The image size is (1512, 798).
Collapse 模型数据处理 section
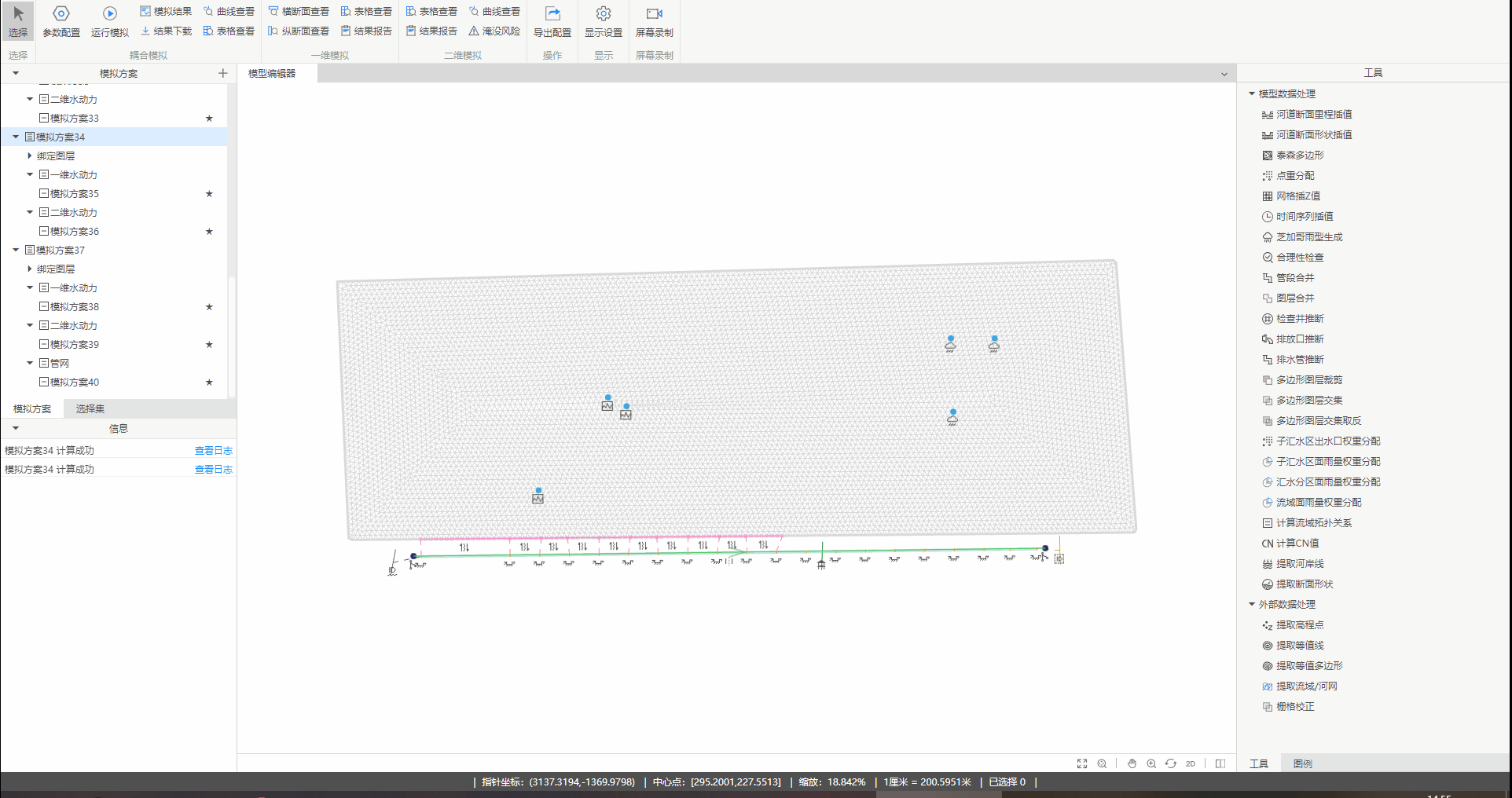[1252, 93]
